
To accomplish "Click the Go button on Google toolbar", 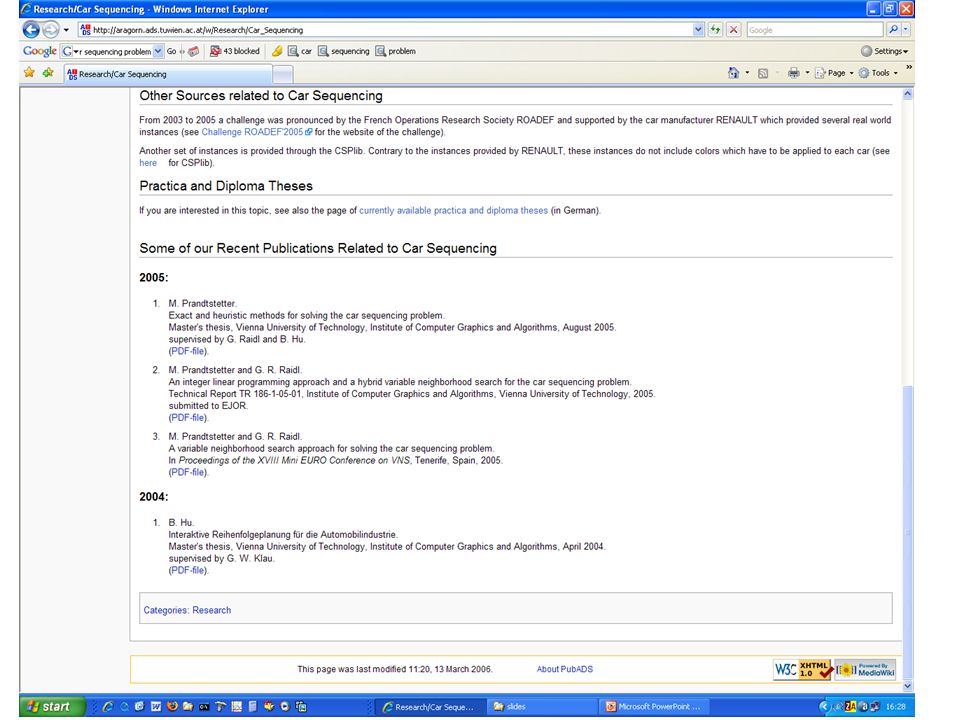I will click(x=171, y=51).
